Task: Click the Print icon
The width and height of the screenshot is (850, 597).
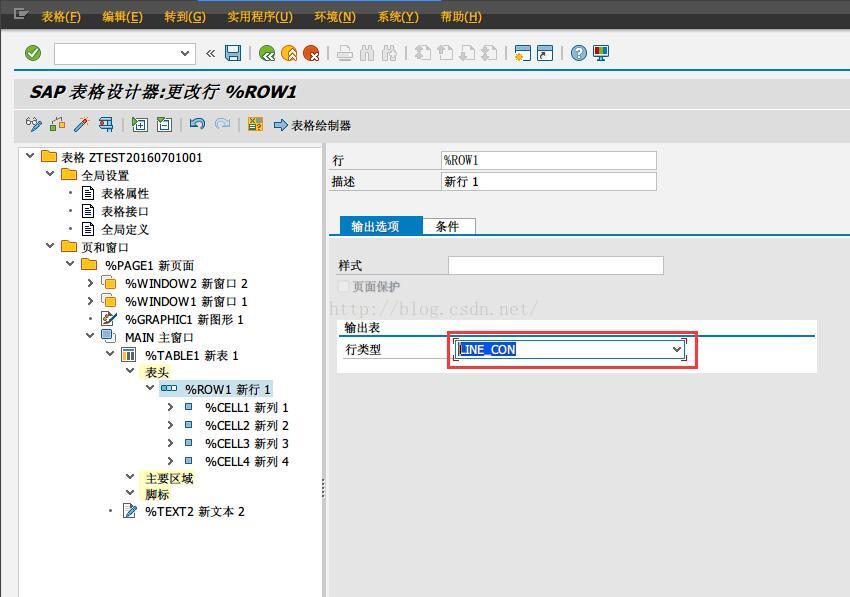Action: pyautogui.click(x=345, y=53)
